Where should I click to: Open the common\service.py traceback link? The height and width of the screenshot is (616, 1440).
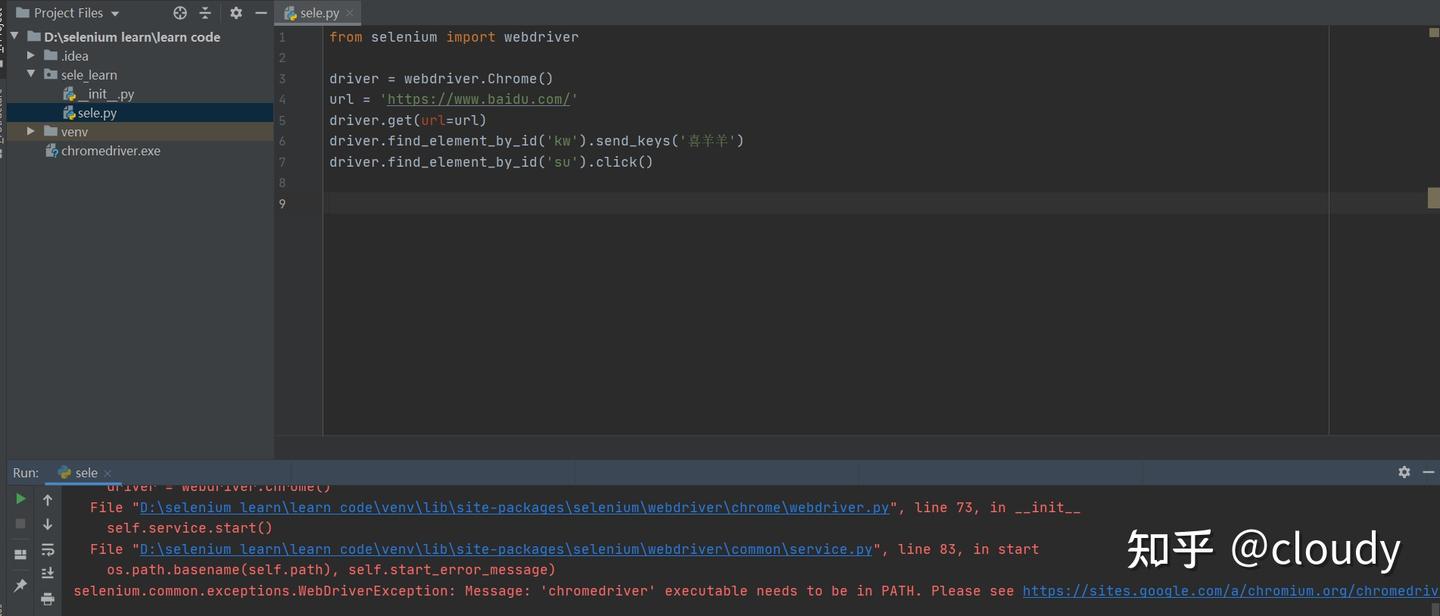pyautogui.click(x=506, y=549)
